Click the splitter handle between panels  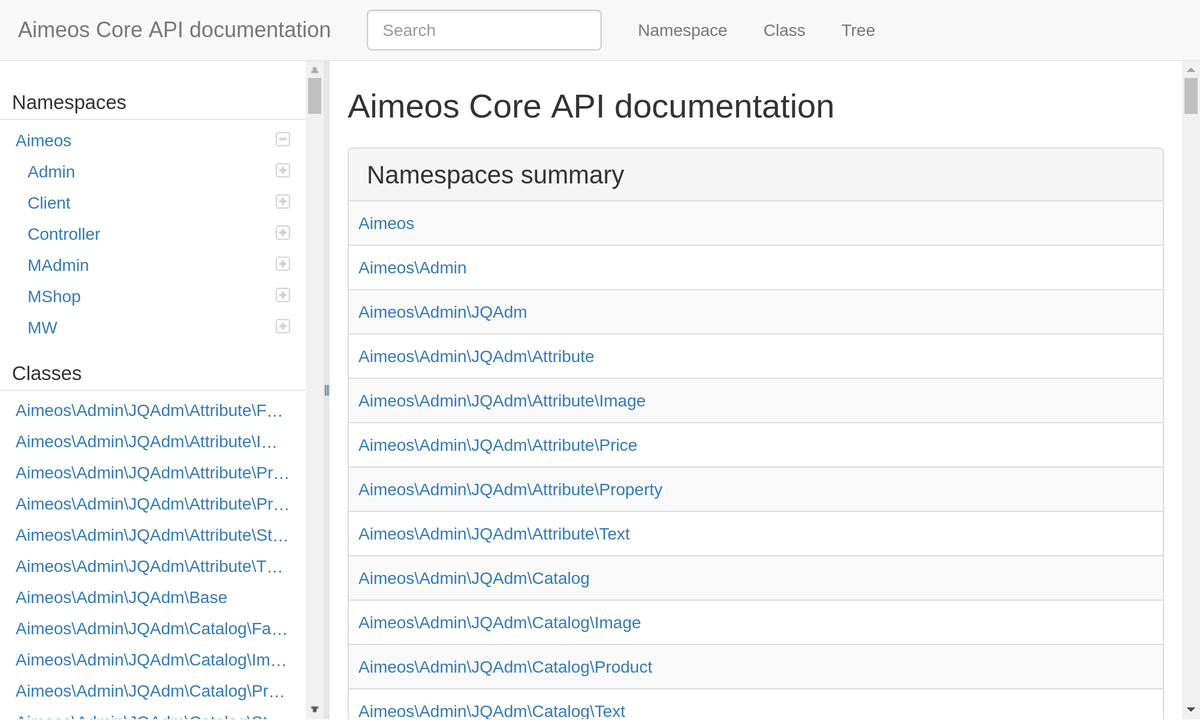pyautogui.click(x=326, y=390)
